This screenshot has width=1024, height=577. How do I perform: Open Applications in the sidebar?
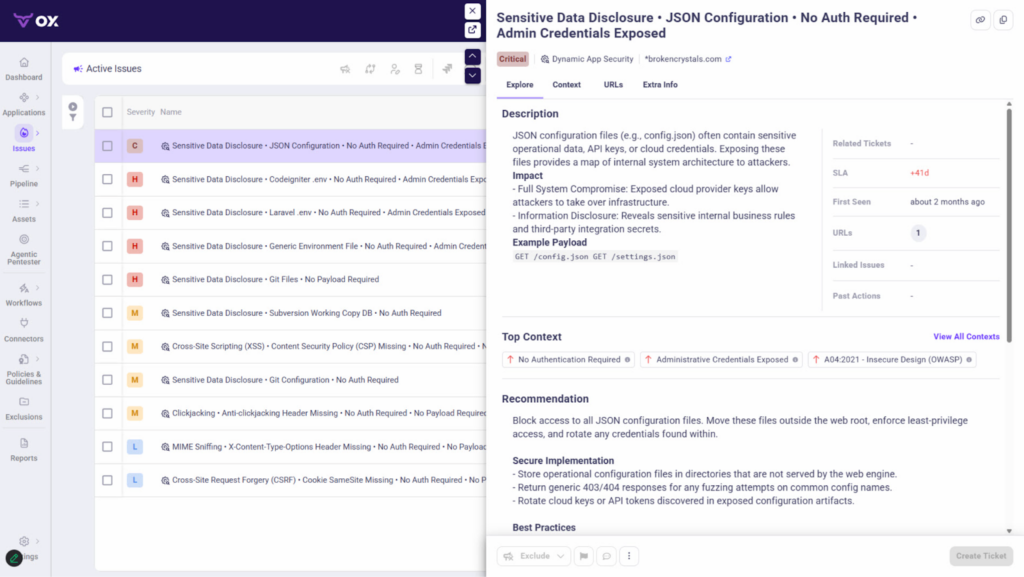pyautogui.click(x=24, y=104)
